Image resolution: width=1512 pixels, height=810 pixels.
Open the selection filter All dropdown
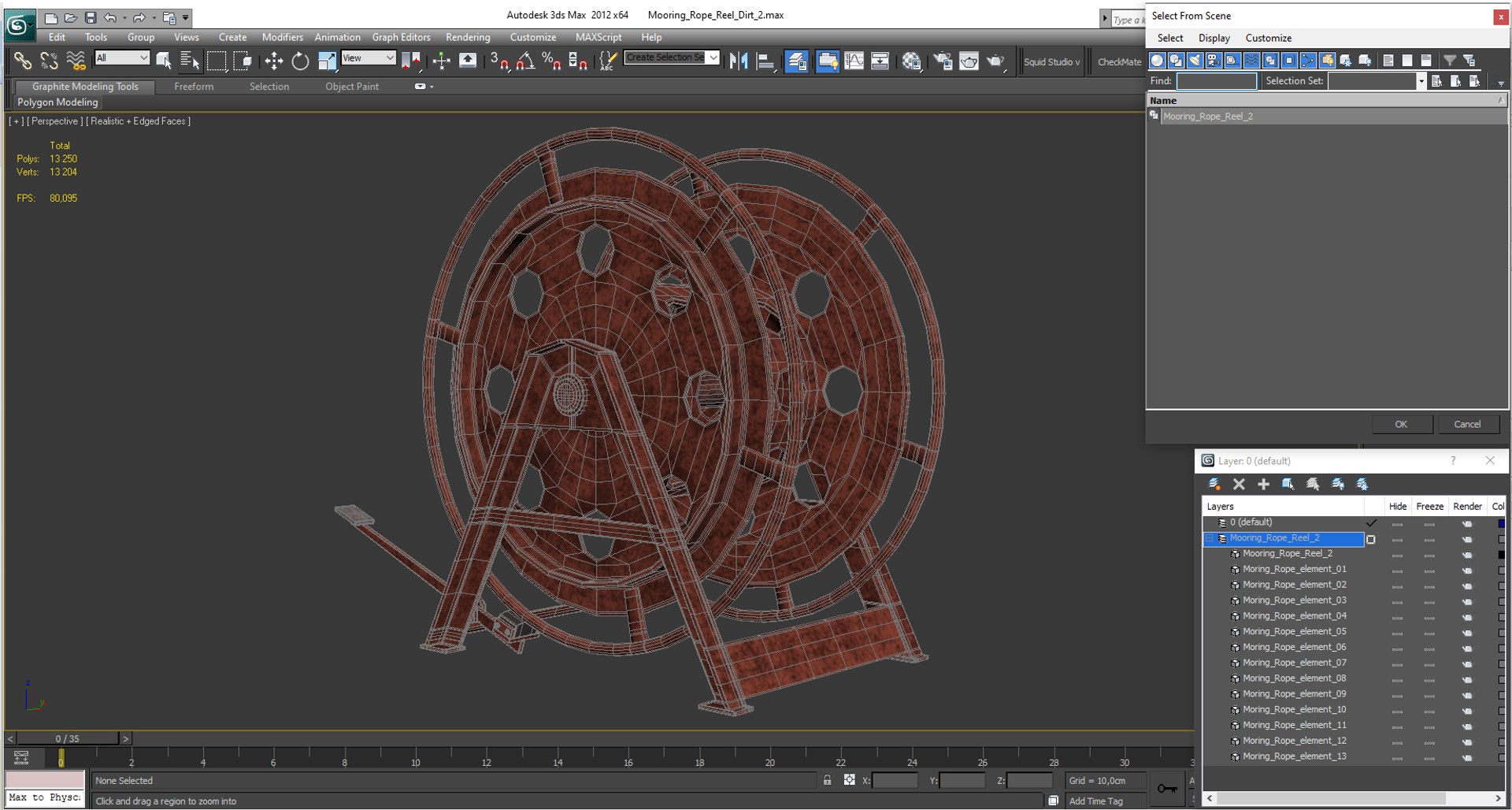(x=122, y=58)
